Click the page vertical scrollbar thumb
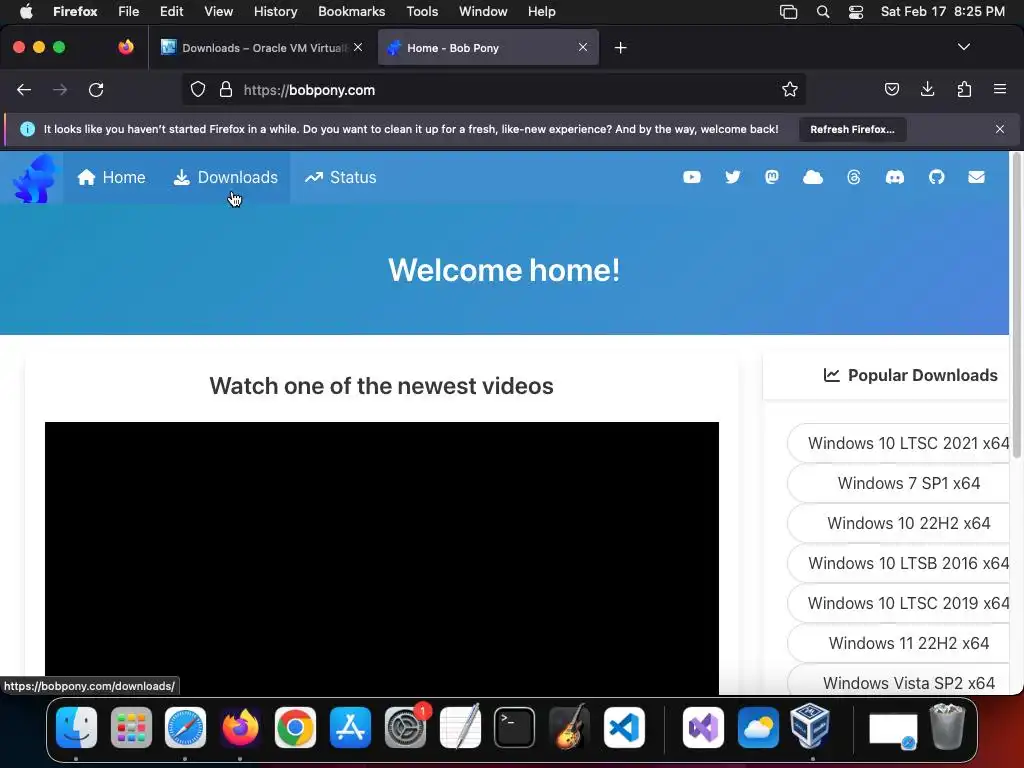 tap(1016, 304)
